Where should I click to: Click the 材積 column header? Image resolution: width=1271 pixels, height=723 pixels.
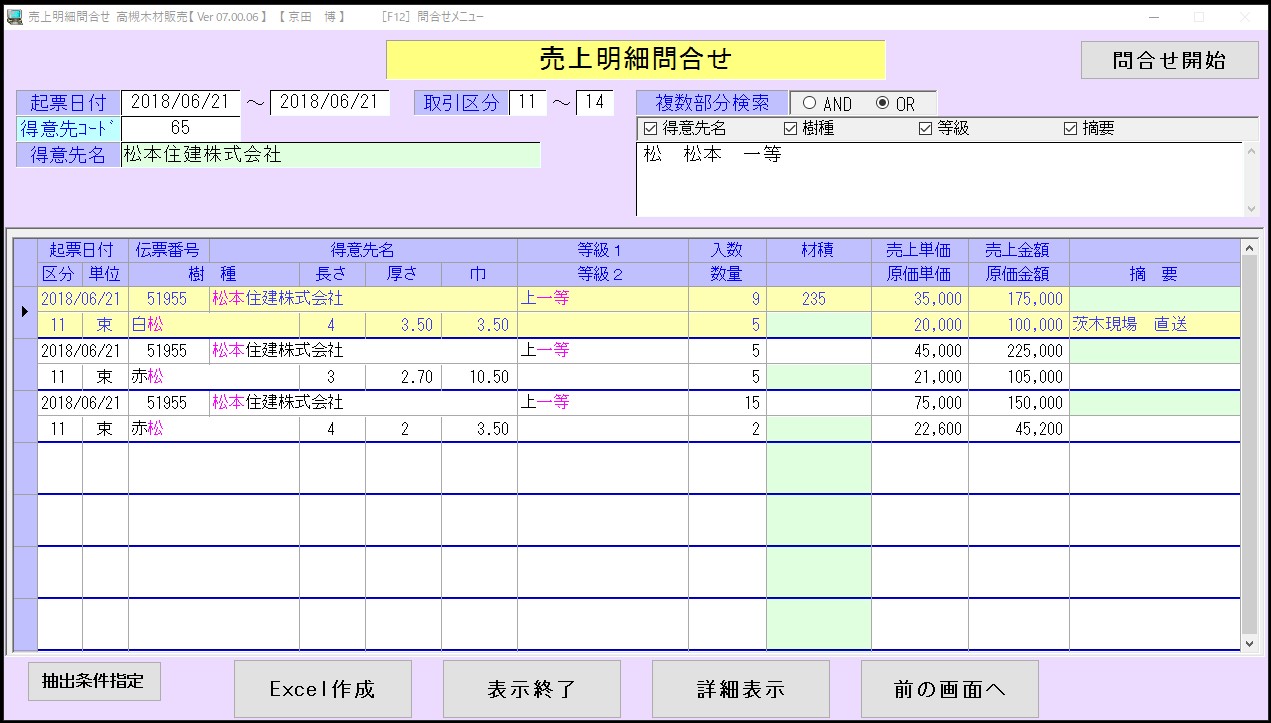coord(818,250)
